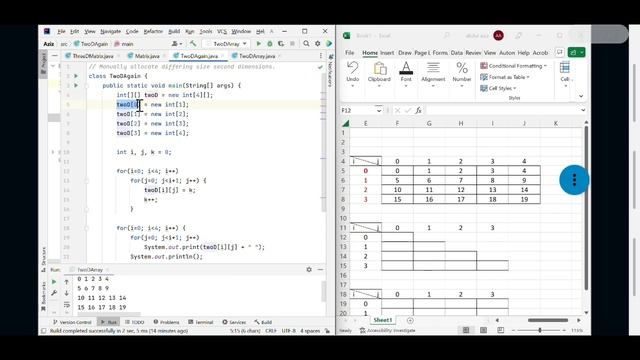This screenshot has width=640, height=360.
Task: Click the Undo icon in Excel ribbon
Action: click(x=353, y=68)
